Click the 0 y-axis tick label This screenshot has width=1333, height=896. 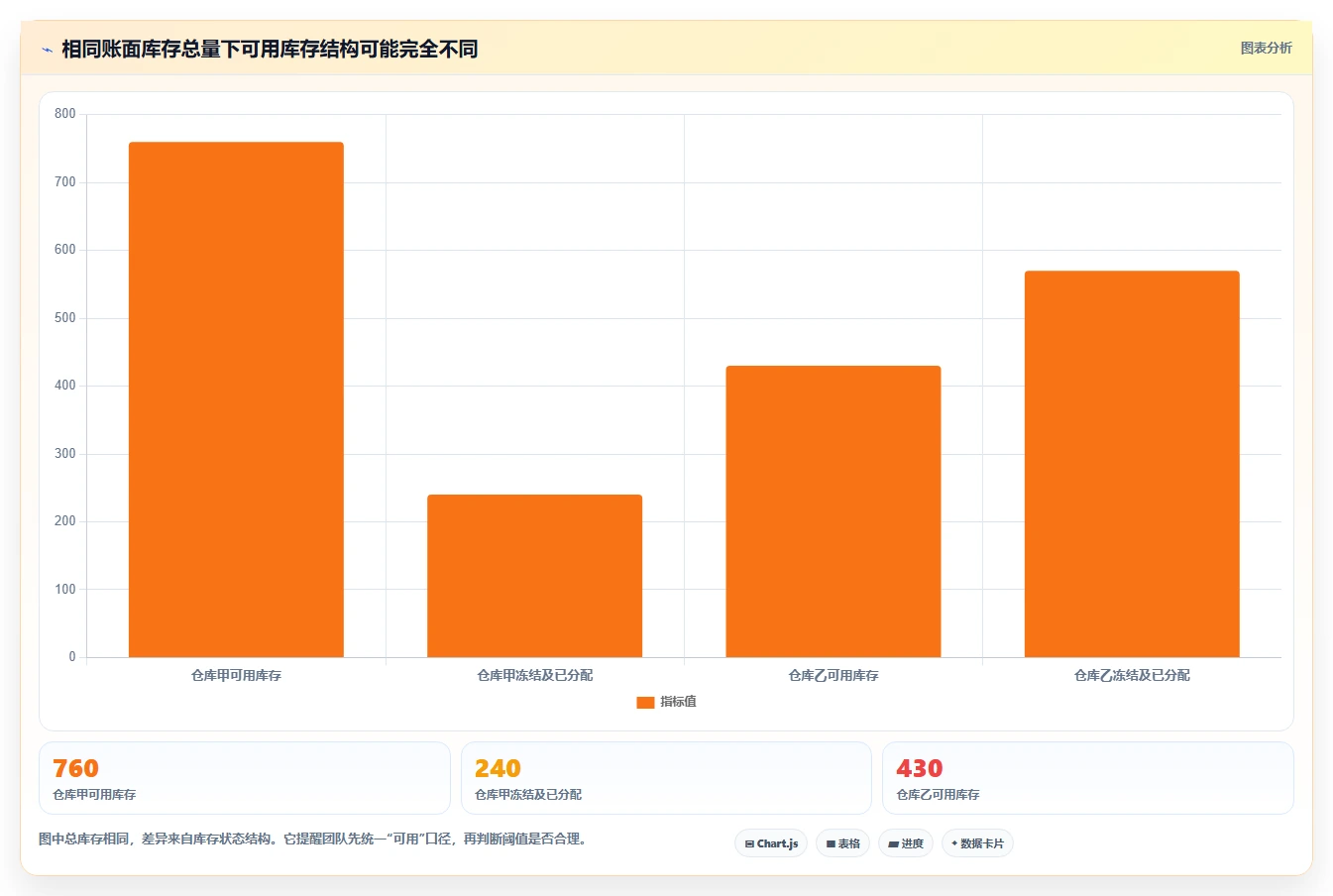coord(72,657)
